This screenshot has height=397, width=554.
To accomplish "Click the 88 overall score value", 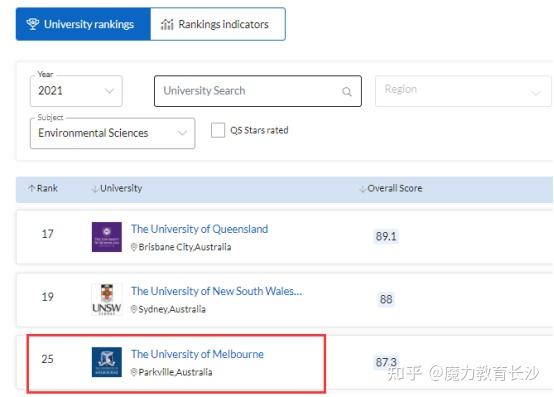I will pos(386,299).
